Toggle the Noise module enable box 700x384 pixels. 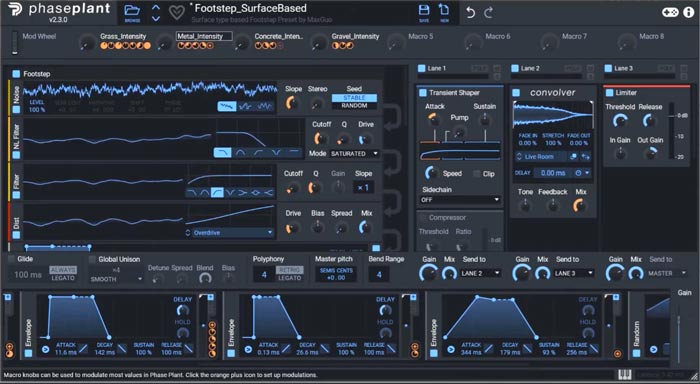tap(16, 109)
